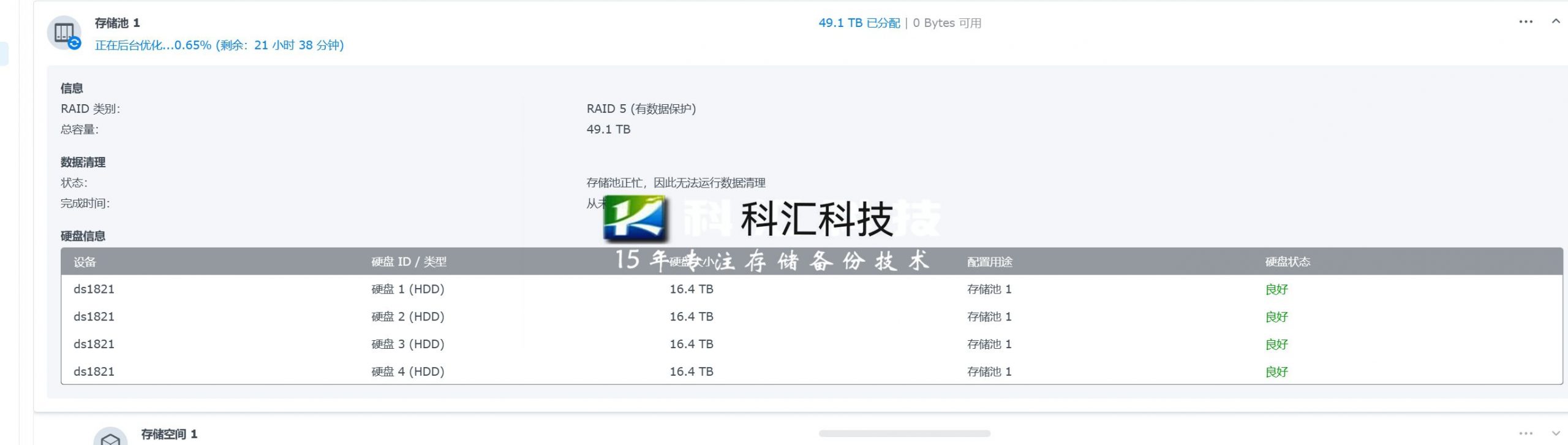Click the 硬盘状态 column header
Image resolution: width=1568 pixels, height=445 pixels.
(x=1287, y=262)
